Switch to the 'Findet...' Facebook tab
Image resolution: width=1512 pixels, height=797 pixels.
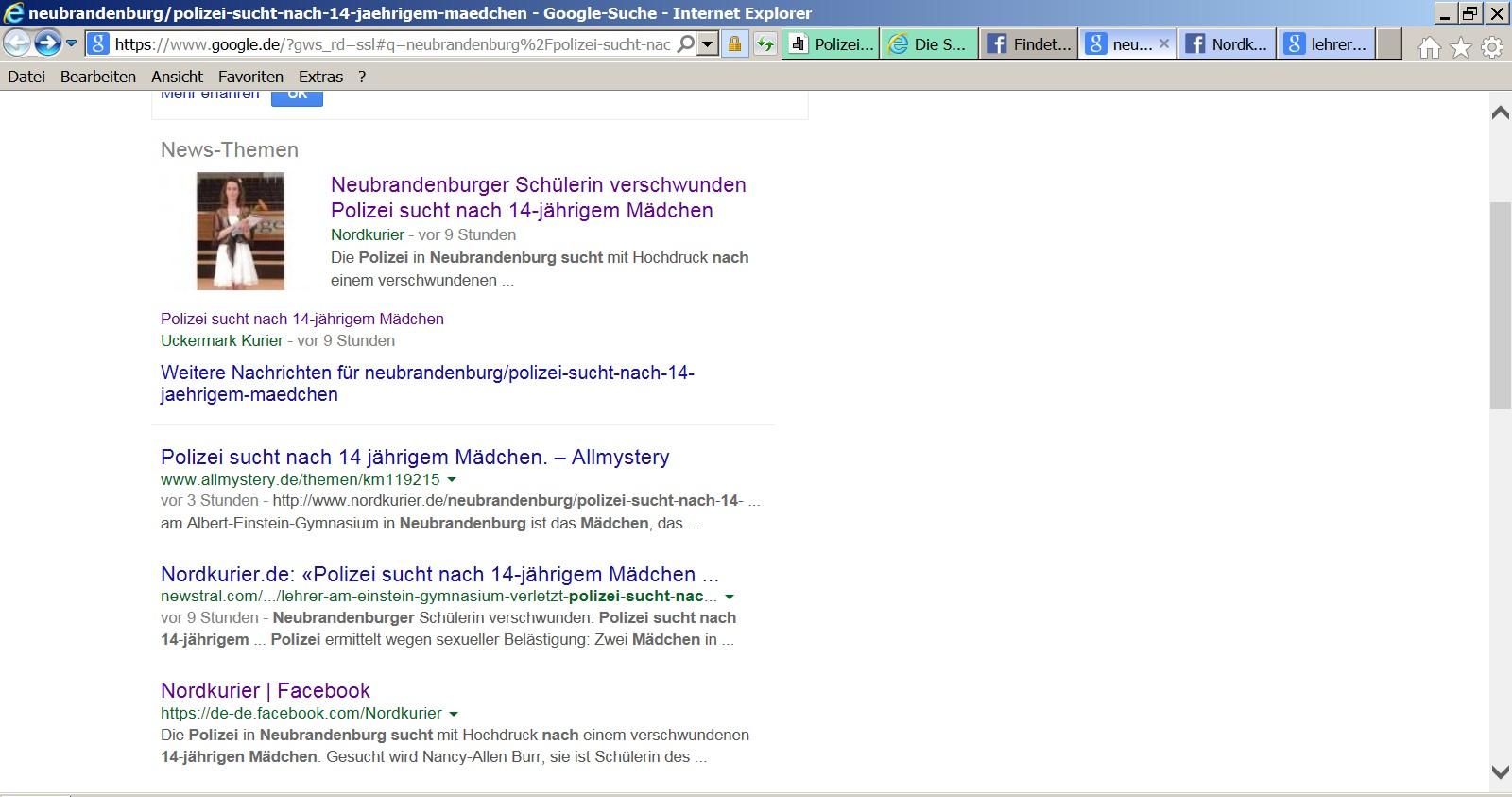(1028, 44)
